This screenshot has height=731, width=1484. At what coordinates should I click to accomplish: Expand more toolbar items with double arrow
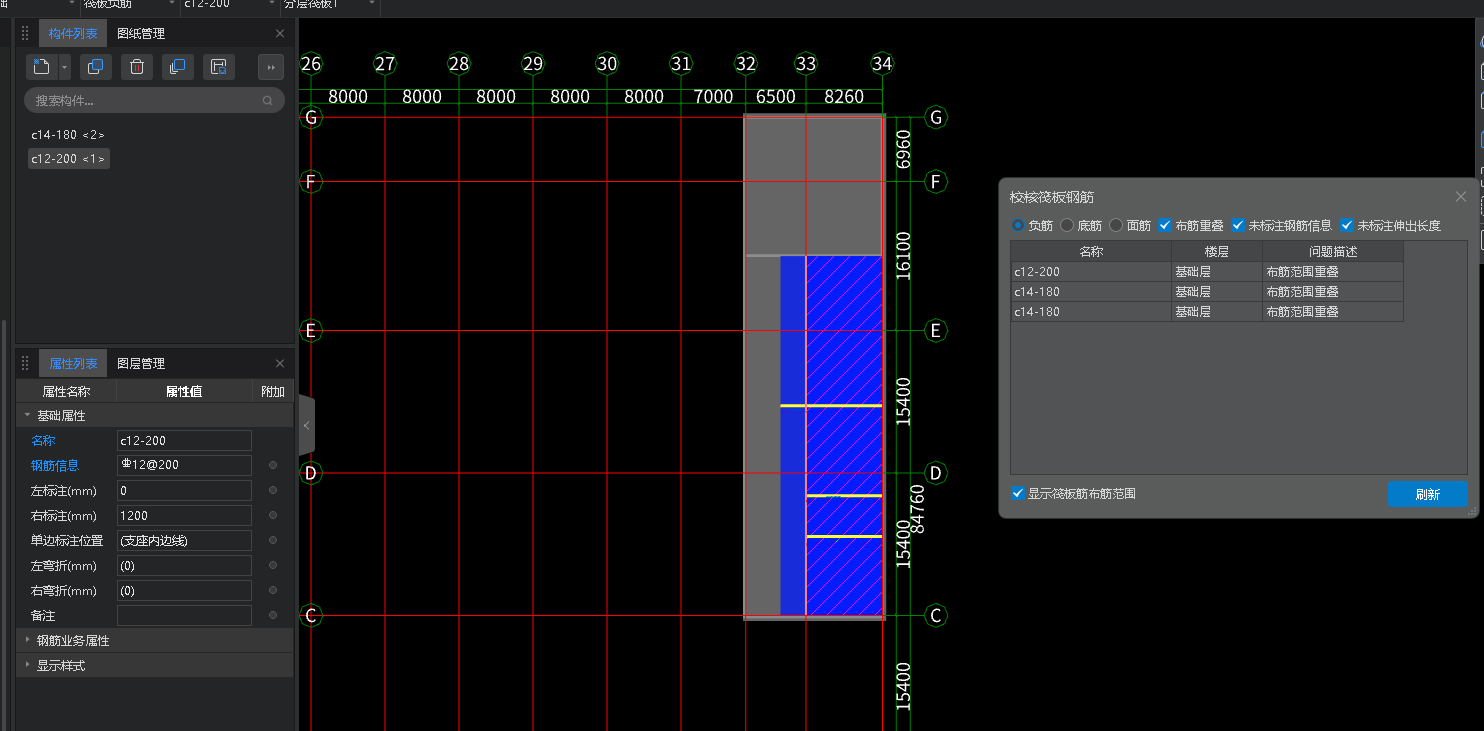271,67
